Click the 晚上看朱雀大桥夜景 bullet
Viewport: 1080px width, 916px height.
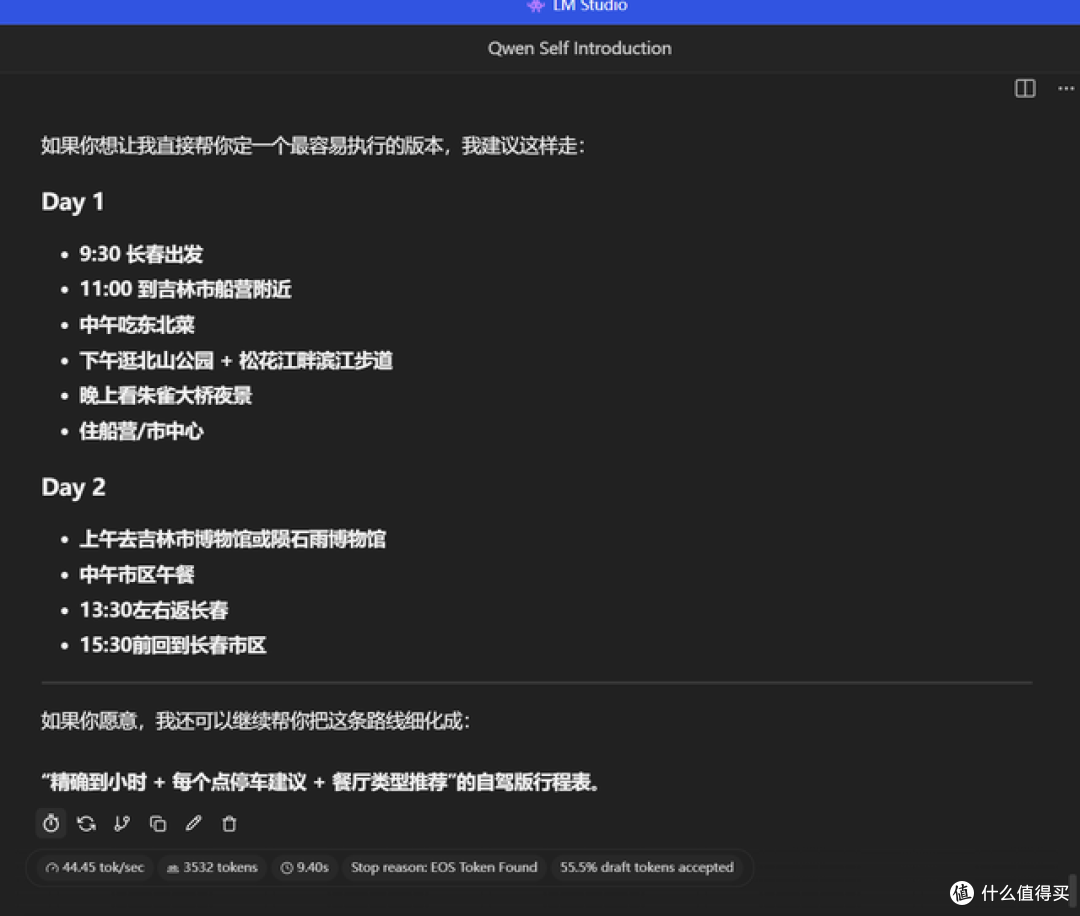tap(166, 395)
